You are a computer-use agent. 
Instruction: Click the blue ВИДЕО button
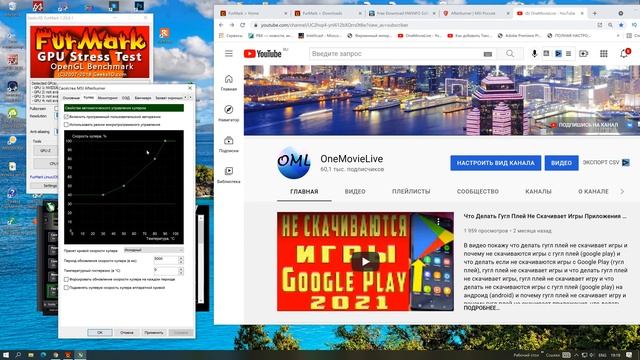[x=561, y=163]
